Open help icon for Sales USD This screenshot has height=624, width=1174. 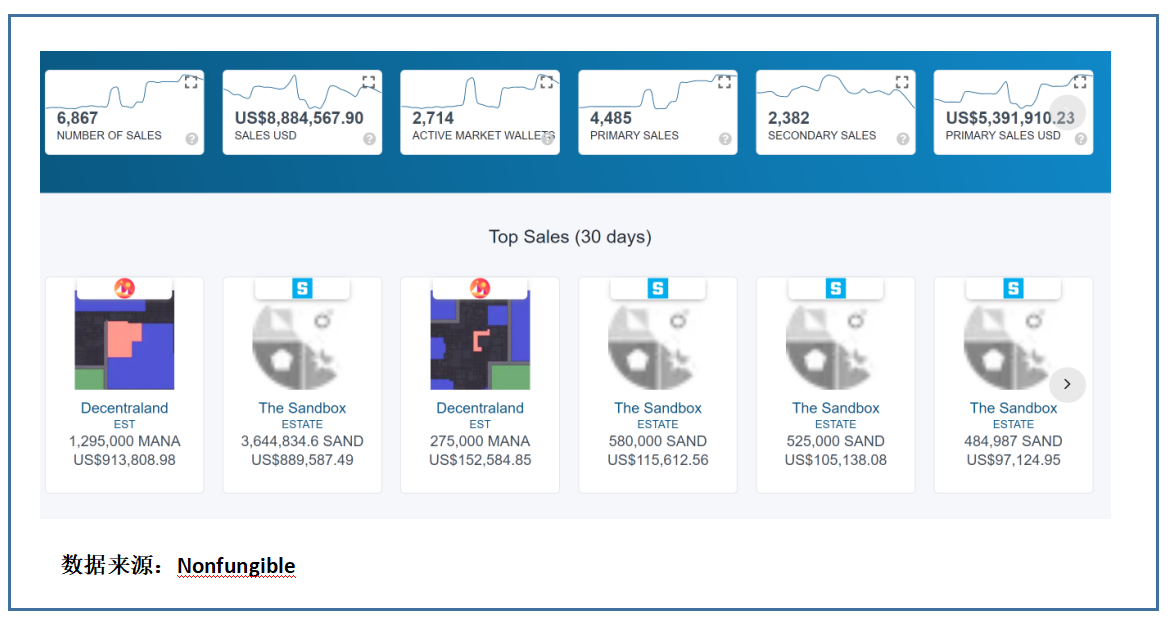(369, 139)
